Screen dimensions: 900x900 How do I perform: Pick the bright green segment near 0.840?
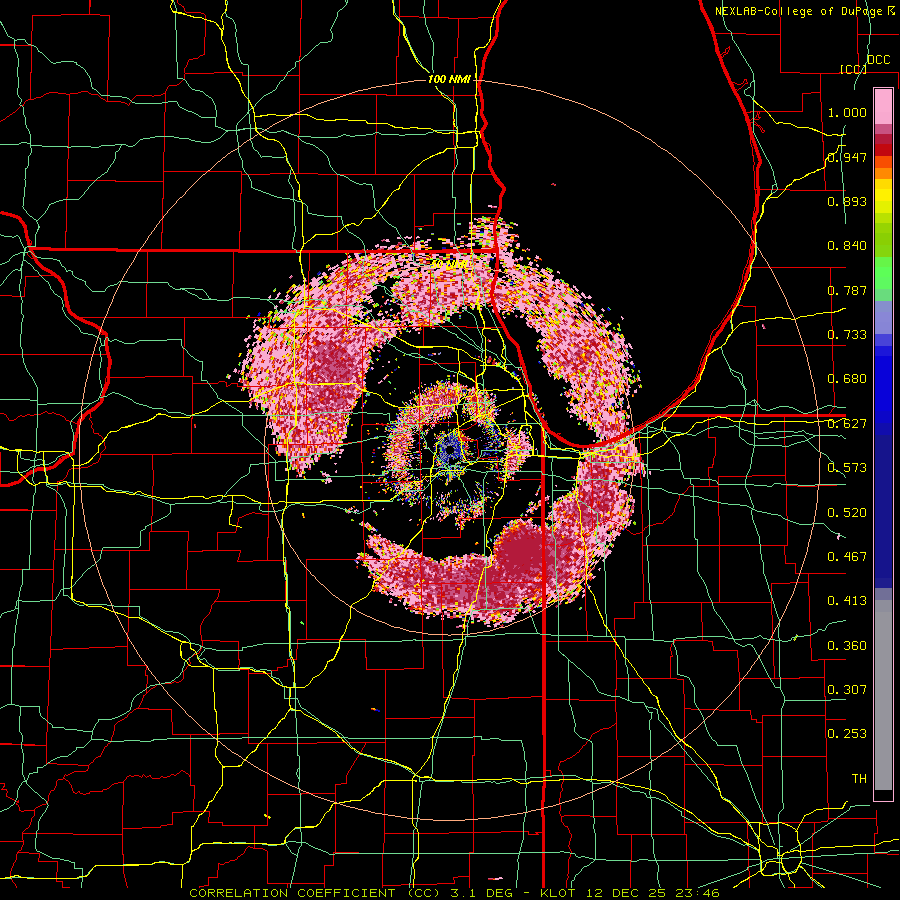[883, 273]
